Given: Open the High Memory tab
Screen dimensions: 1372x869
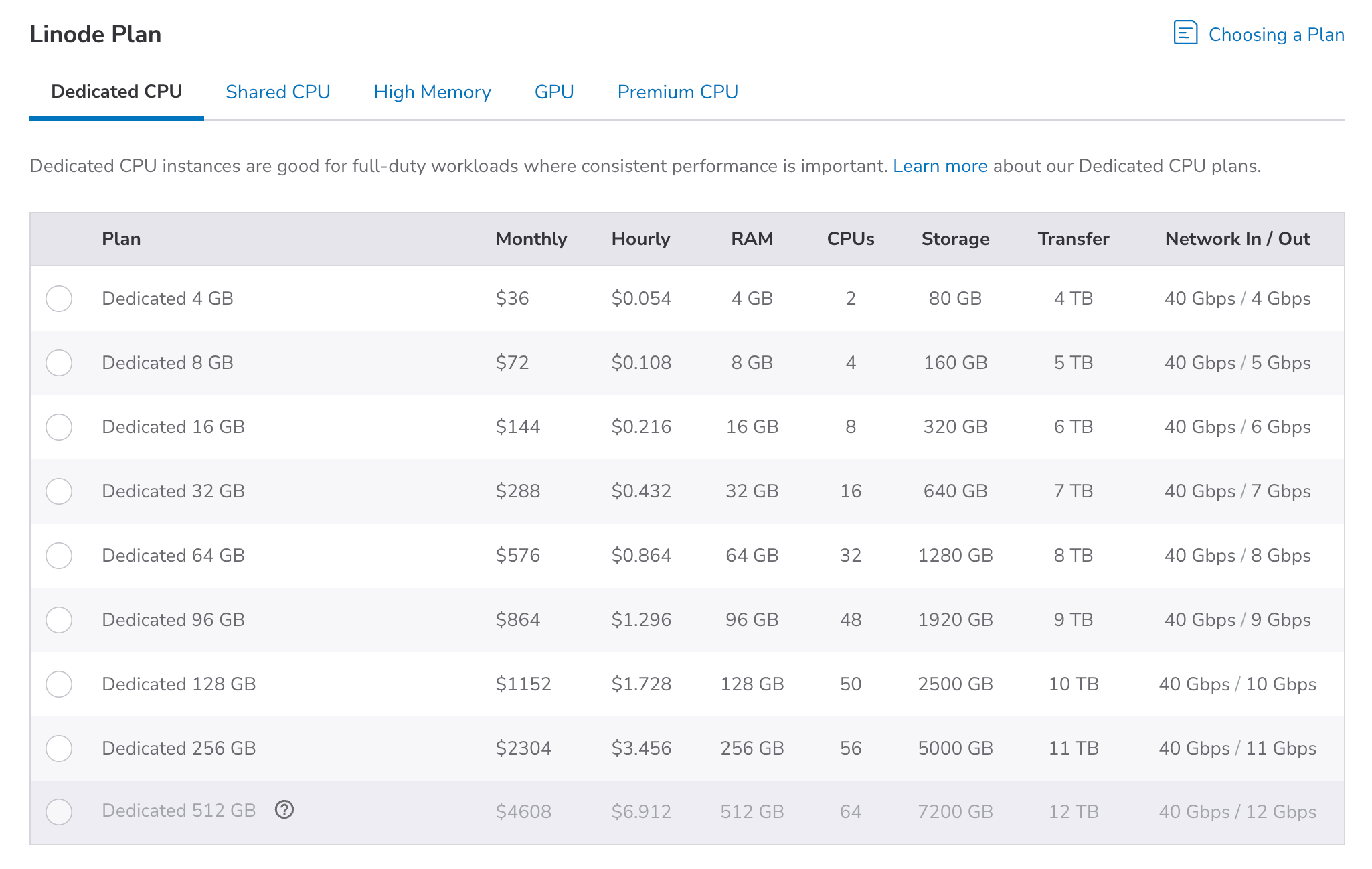Looking at the screenshot, I should [432, 92].
